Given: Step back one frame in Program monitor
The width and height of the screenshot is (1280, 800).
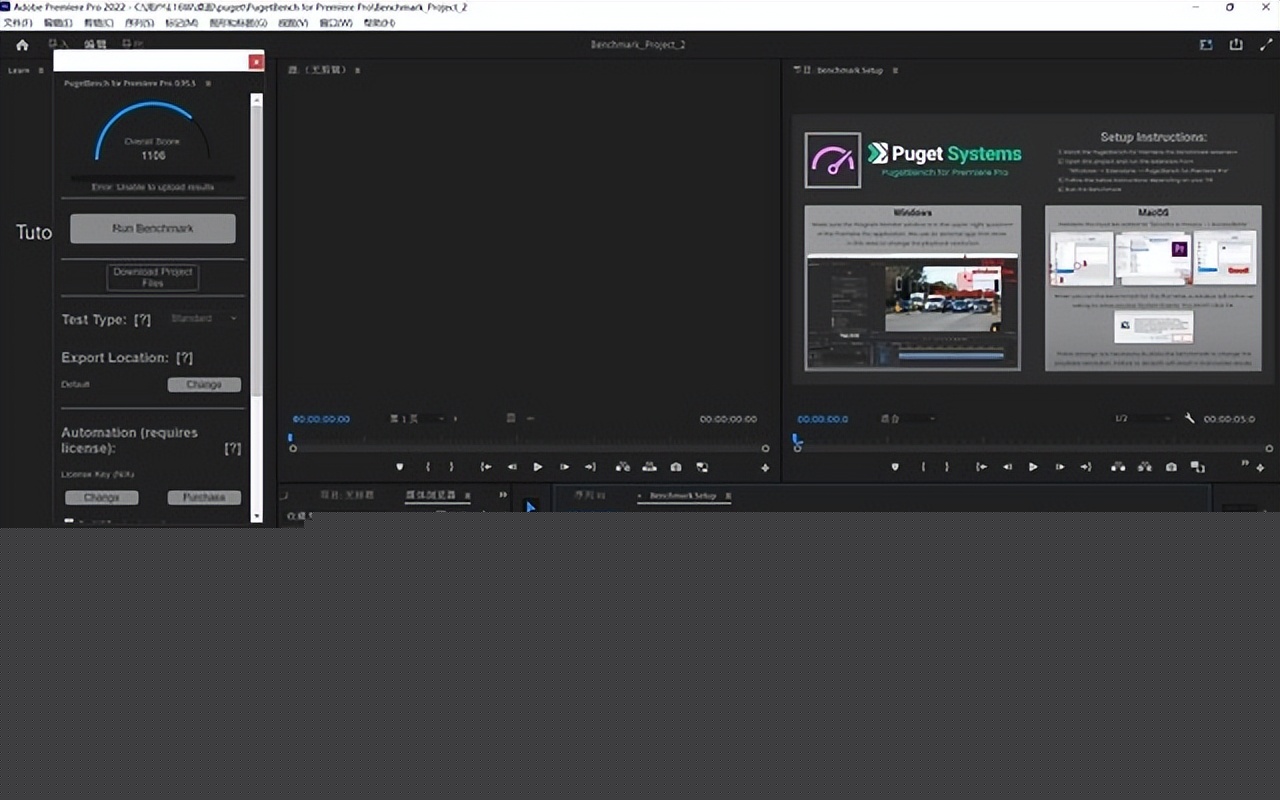Looking at the screenshot, I should coord(1007,467).
